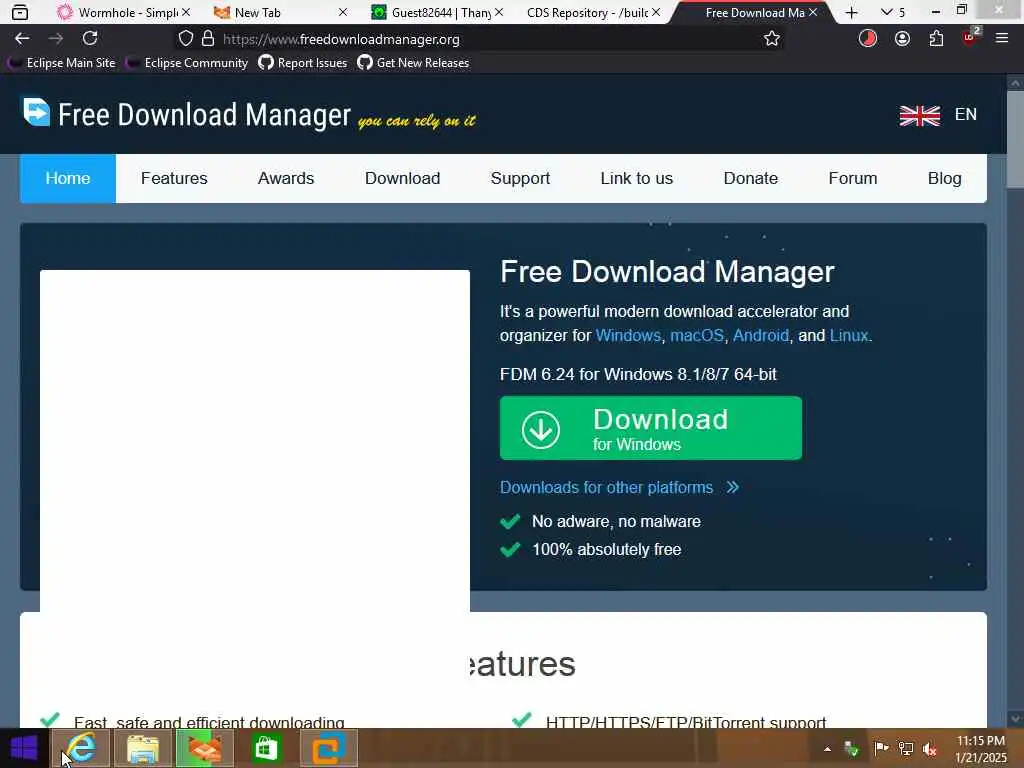Open the Download navigation item
Screen dimensions: 1024x768
coord(402,178)
